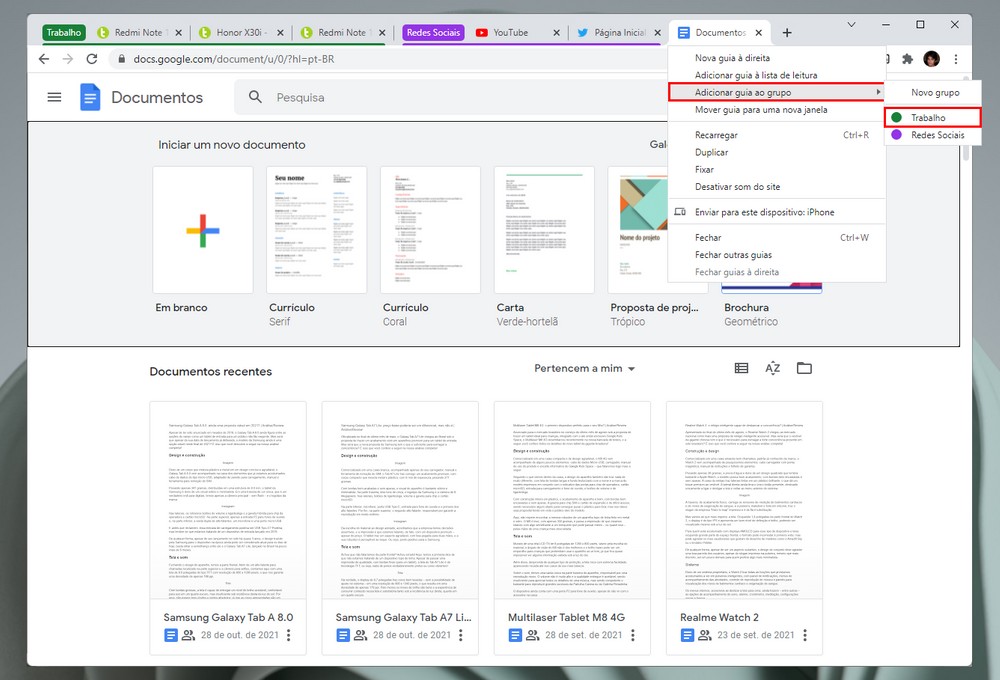This screenshot has width=1000, height=680.
Task: Choose Adicionar guia à lista de leitura
Action: tap(777, 75)
